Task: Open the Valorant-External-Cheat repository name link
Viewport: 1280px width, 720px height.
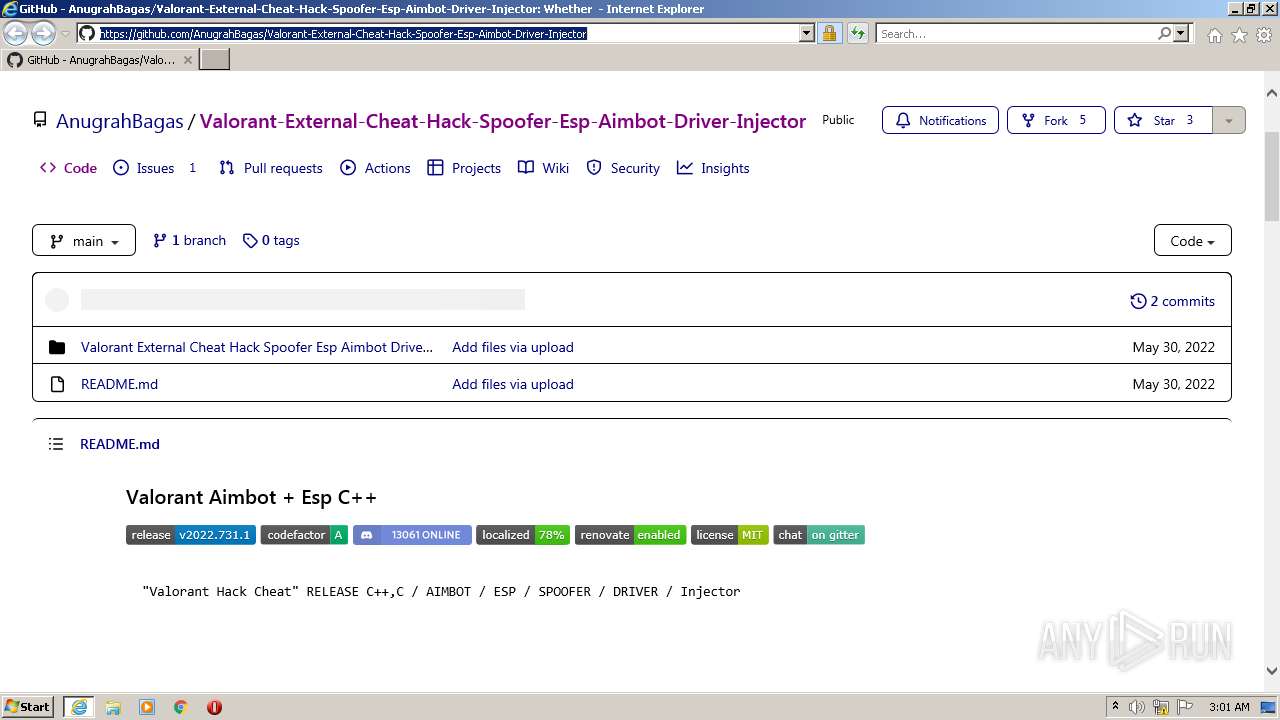Action: (x=502, y=121)
